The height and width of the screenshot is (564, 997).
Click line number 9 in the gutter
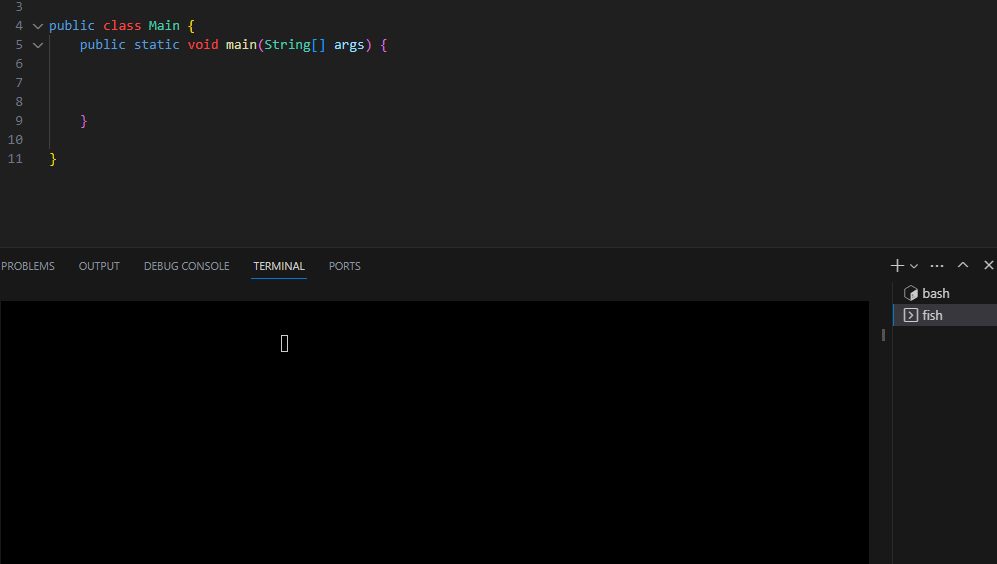pyautogui.click(x=19, y=121)
